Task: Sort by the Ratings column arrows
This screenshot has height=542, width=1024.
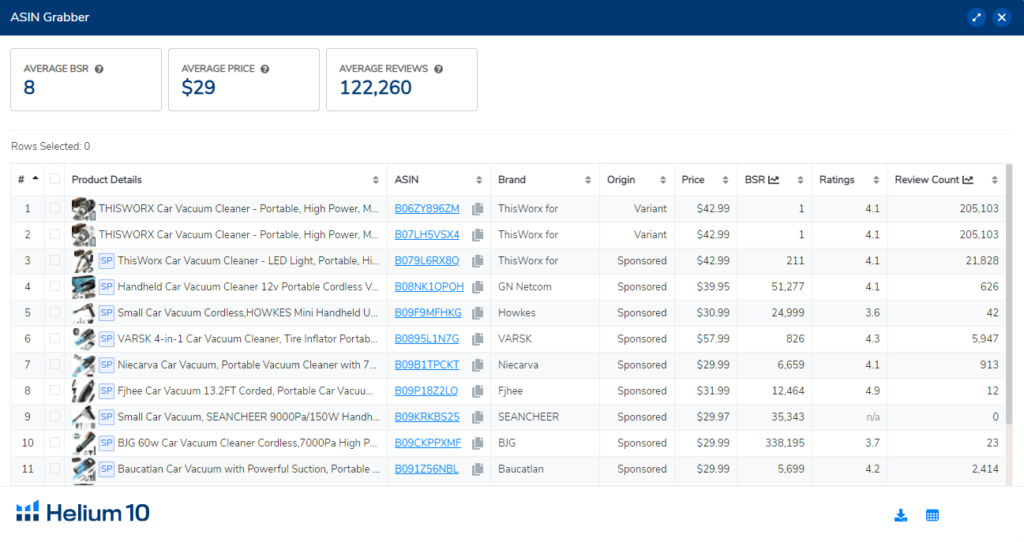Action: tap(876, 180)
